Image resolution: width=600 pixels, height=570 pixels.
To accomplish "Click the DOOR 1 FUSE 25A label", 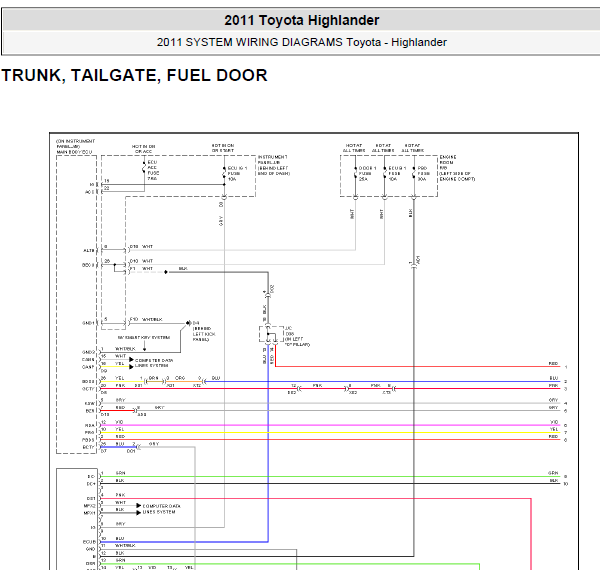I will pyautogui.click(x=367, y=173).
